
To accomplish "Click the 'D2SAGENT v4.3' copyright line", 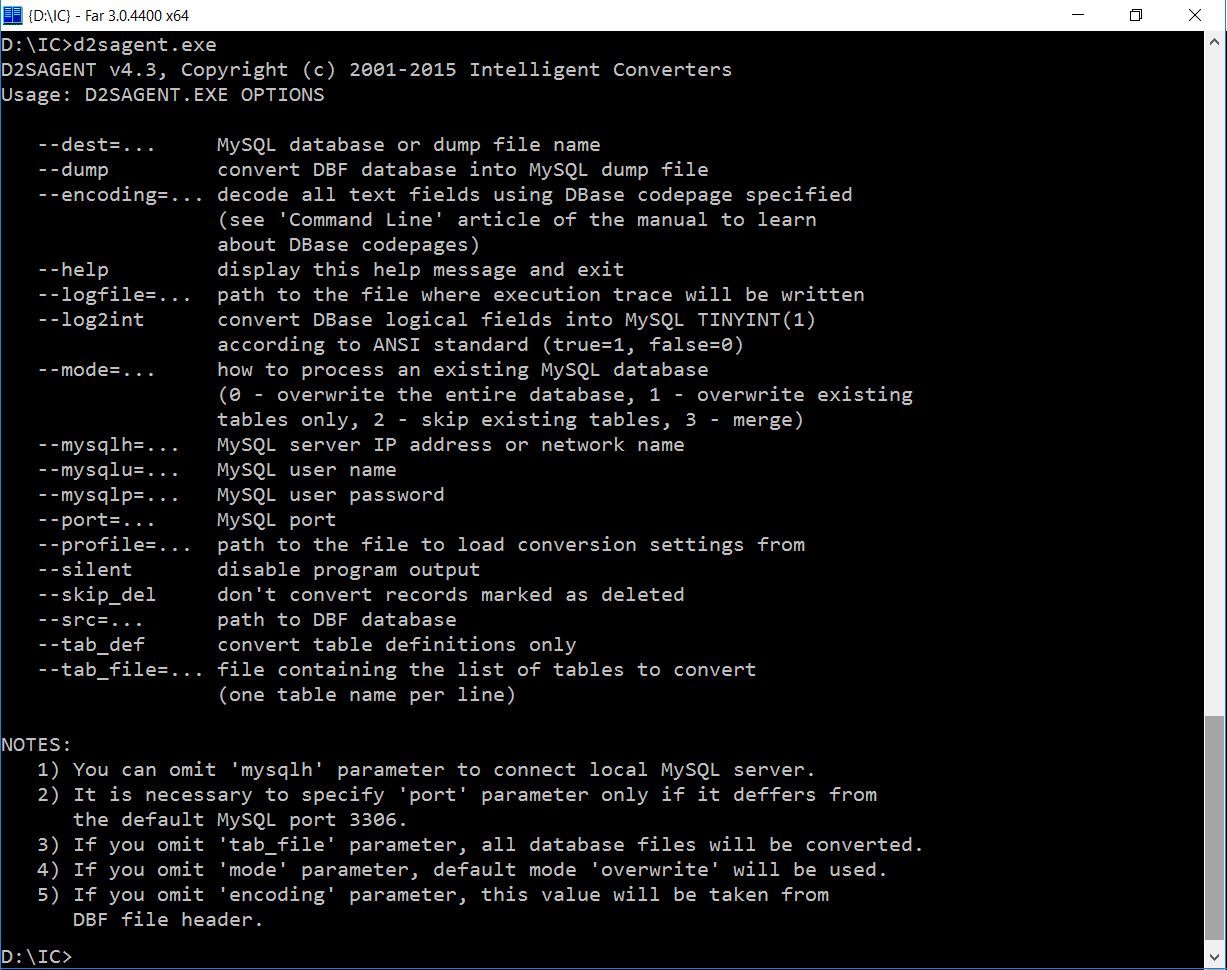I will pos(366,69).
